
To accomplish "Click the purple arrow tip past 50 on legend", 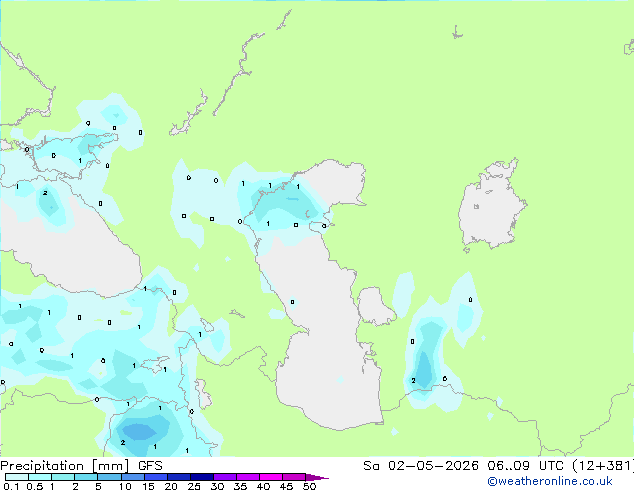I will pyautogui.click(x=317, y=477).
